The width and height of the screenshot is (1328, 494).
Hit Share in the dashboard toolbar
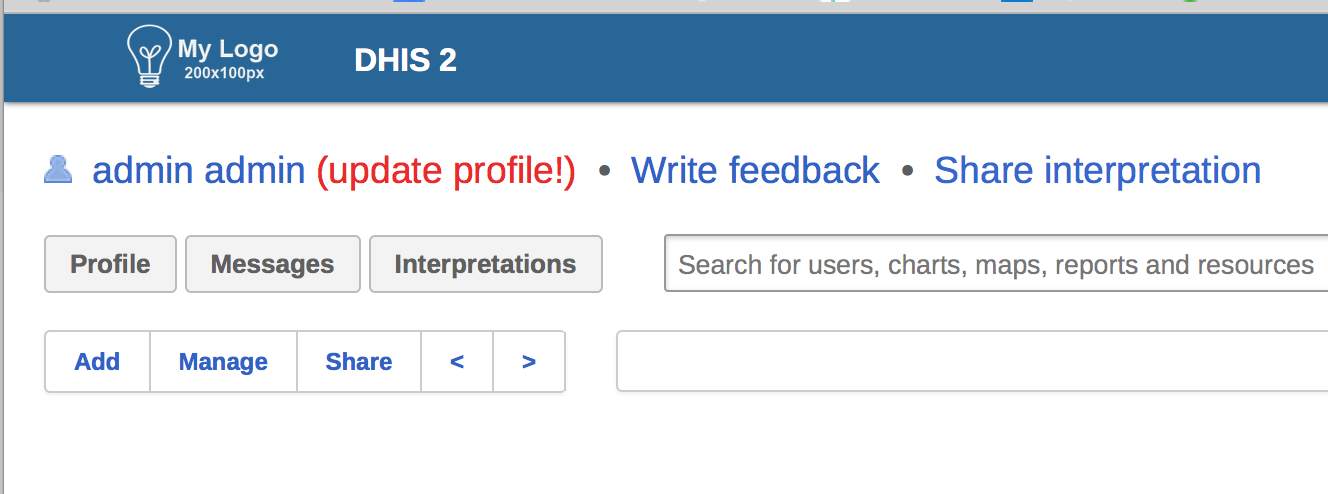pos(359,362)
